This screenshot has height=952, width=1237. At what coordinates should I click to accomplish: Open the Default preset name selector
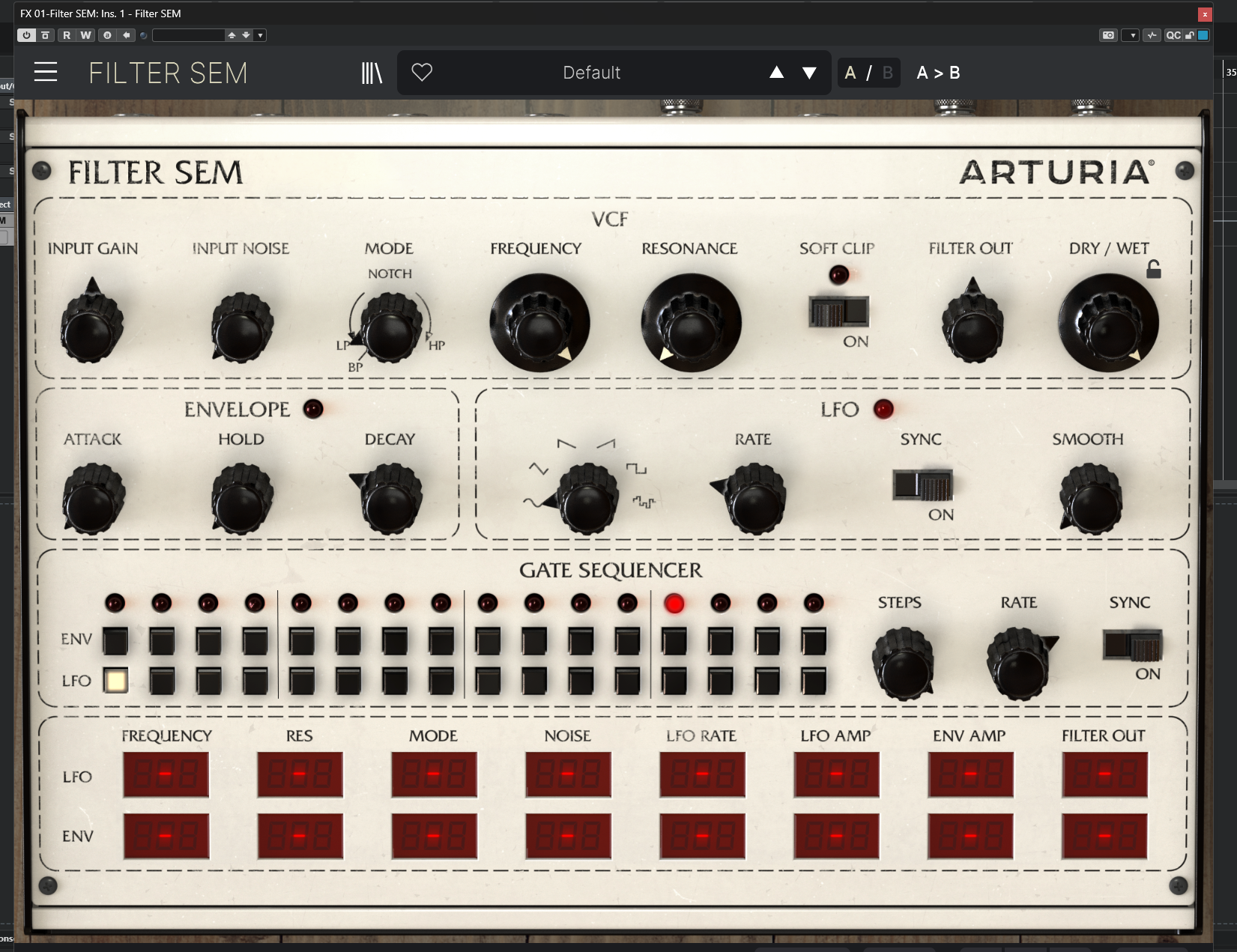click(x=592, y=73)
